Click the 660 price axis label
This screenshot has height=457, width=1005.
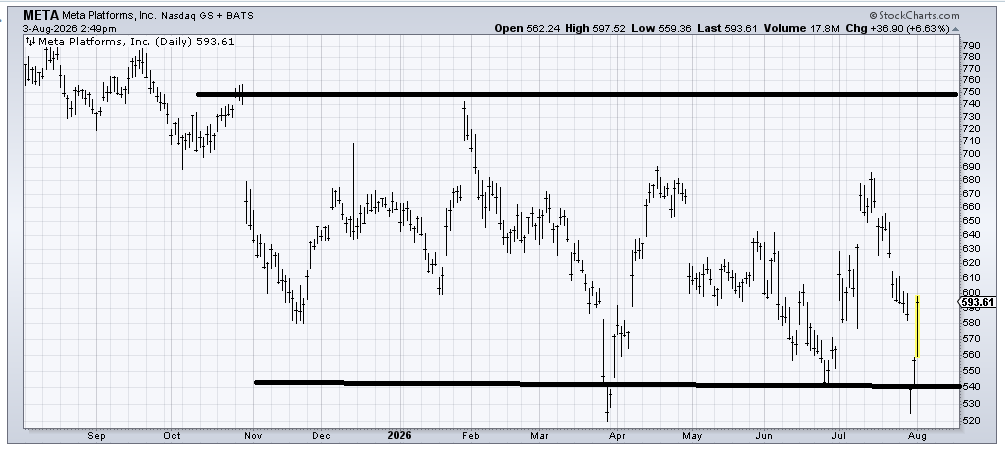click(x=972, y=206)
